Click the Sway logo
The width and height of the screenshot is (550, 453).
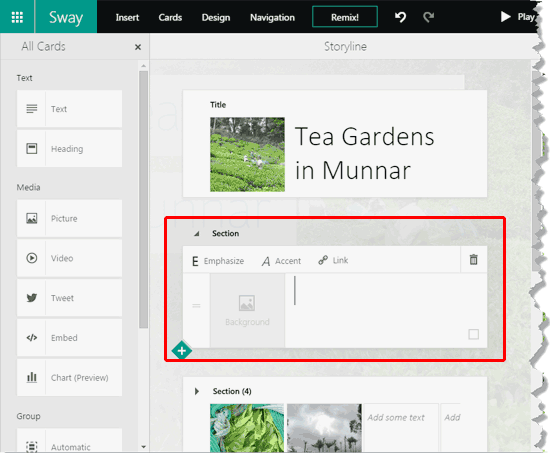[66, 17]
